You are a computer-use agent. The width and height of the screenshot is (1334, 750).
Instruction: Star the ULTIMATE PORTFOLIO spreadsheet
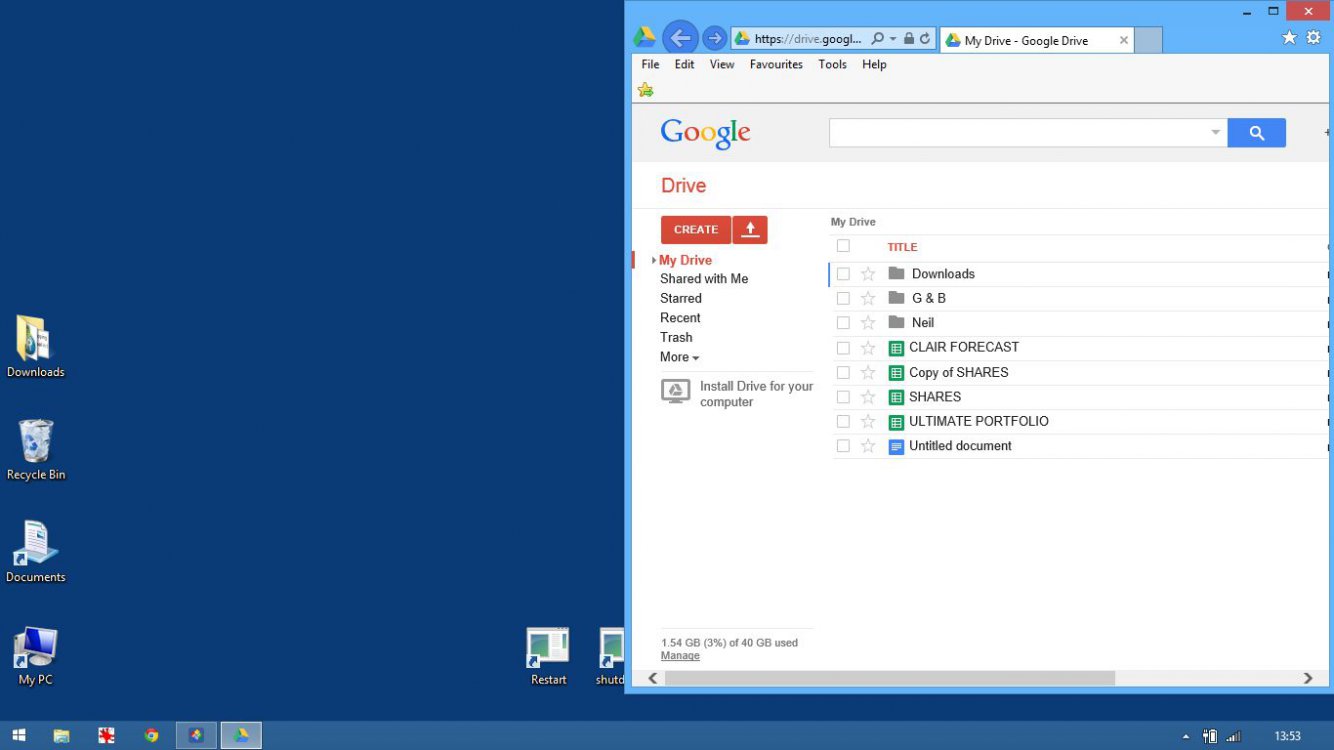click(x=868, y=422)
